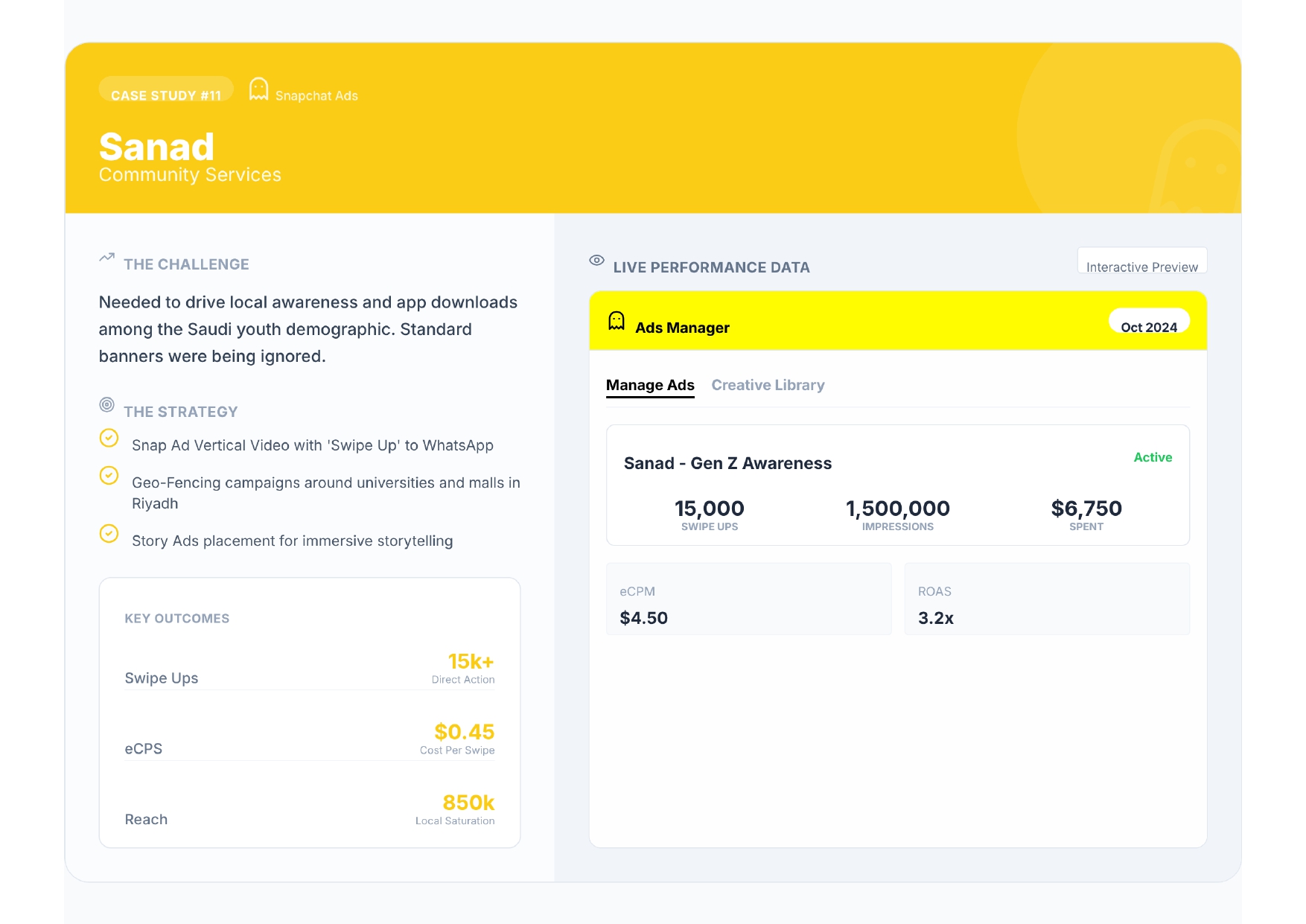Click the Reach outcome label
The image size is (1306, 924).
(146, 820)
